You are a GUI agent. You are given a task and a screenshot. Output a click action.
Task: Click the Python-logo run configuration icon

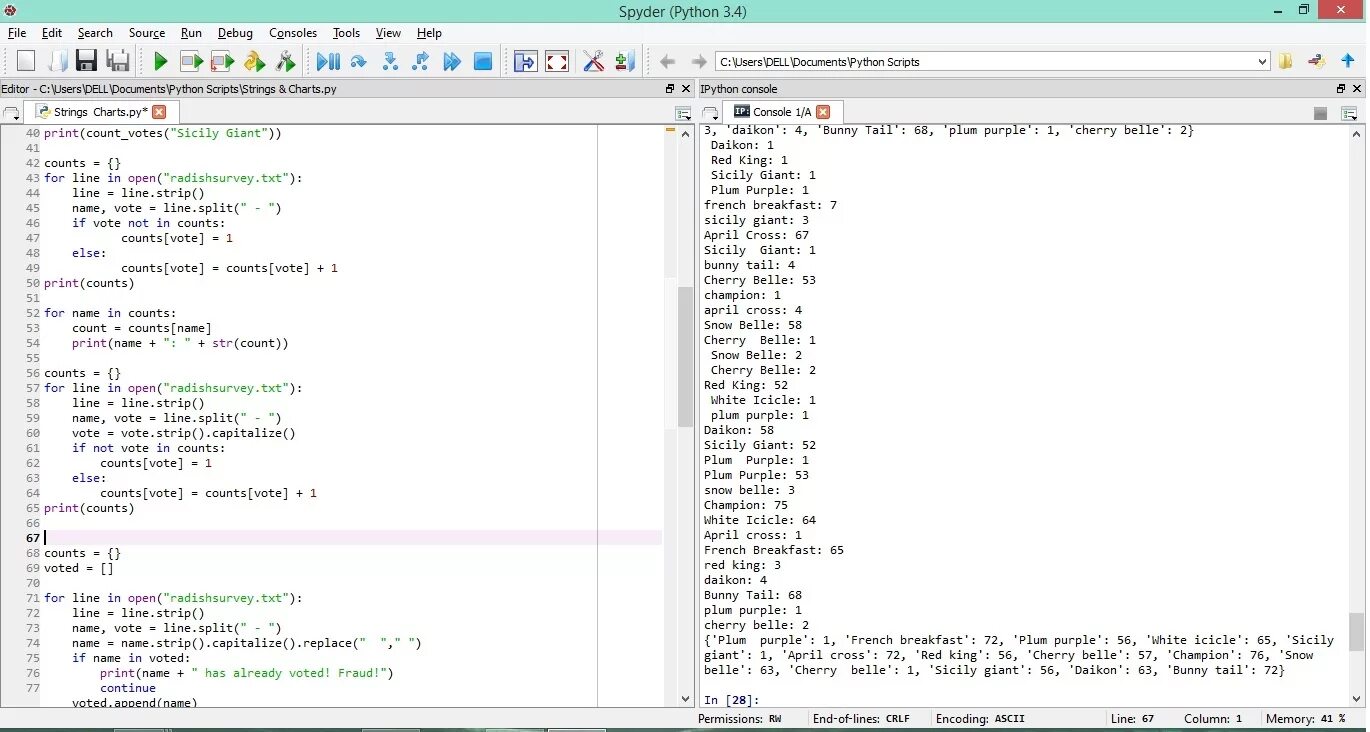254,62
